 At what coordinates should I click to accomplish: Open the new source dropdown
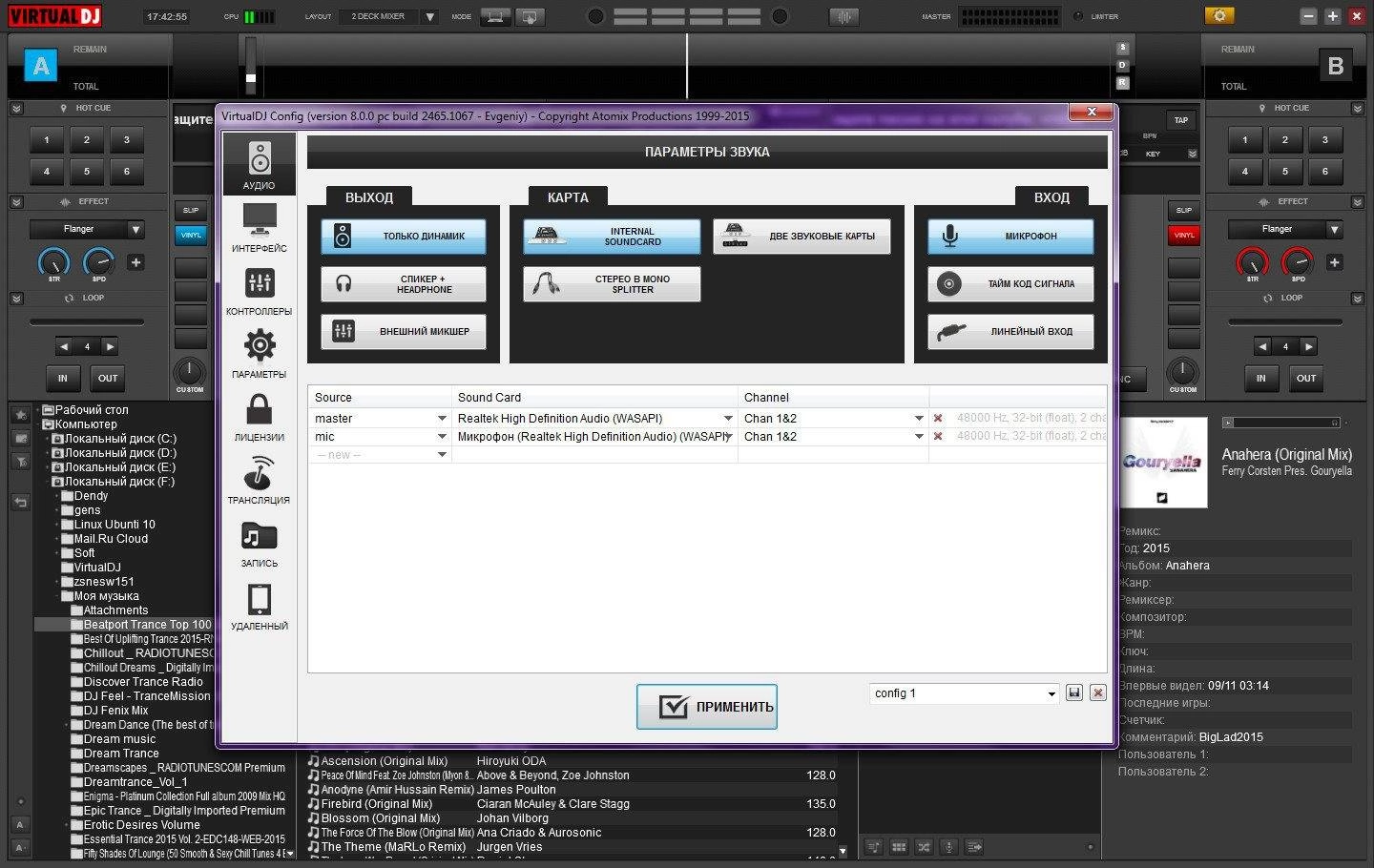pyautogui.click(x=442, y=455)
